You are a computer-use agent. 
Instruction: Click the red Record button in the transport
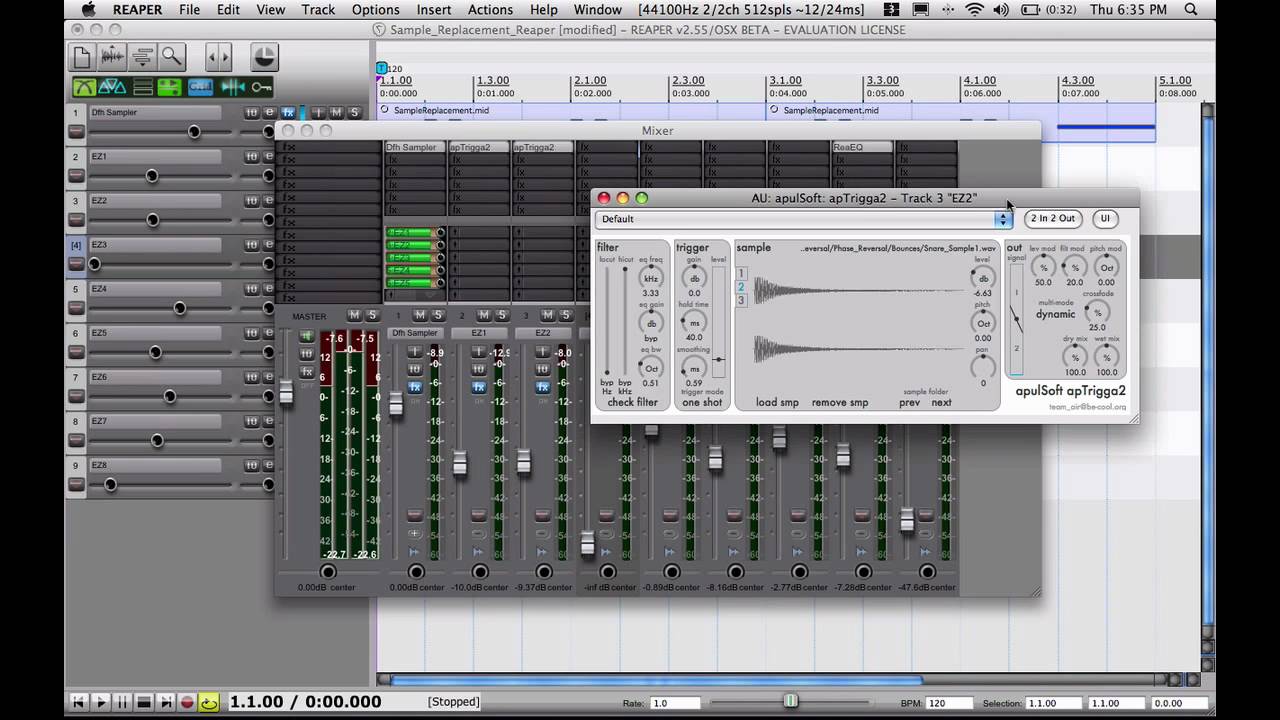(x=187, y=703)
